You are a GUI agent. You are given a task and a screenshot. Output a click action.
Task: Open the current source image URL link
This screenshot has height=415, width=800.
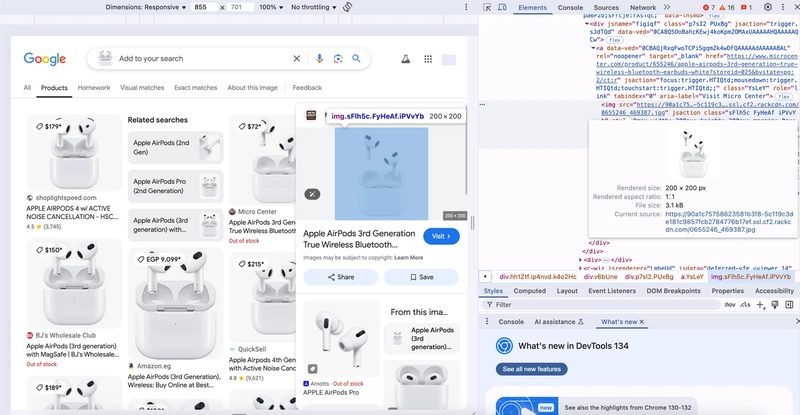tap(729, 222)
